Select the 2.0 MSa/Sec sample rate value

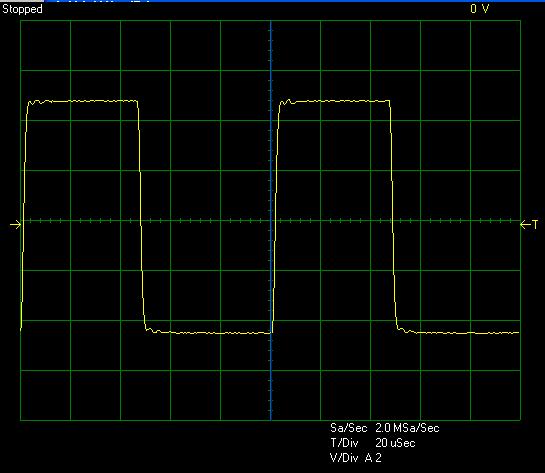pyautogui.click(x=407, y=428)
